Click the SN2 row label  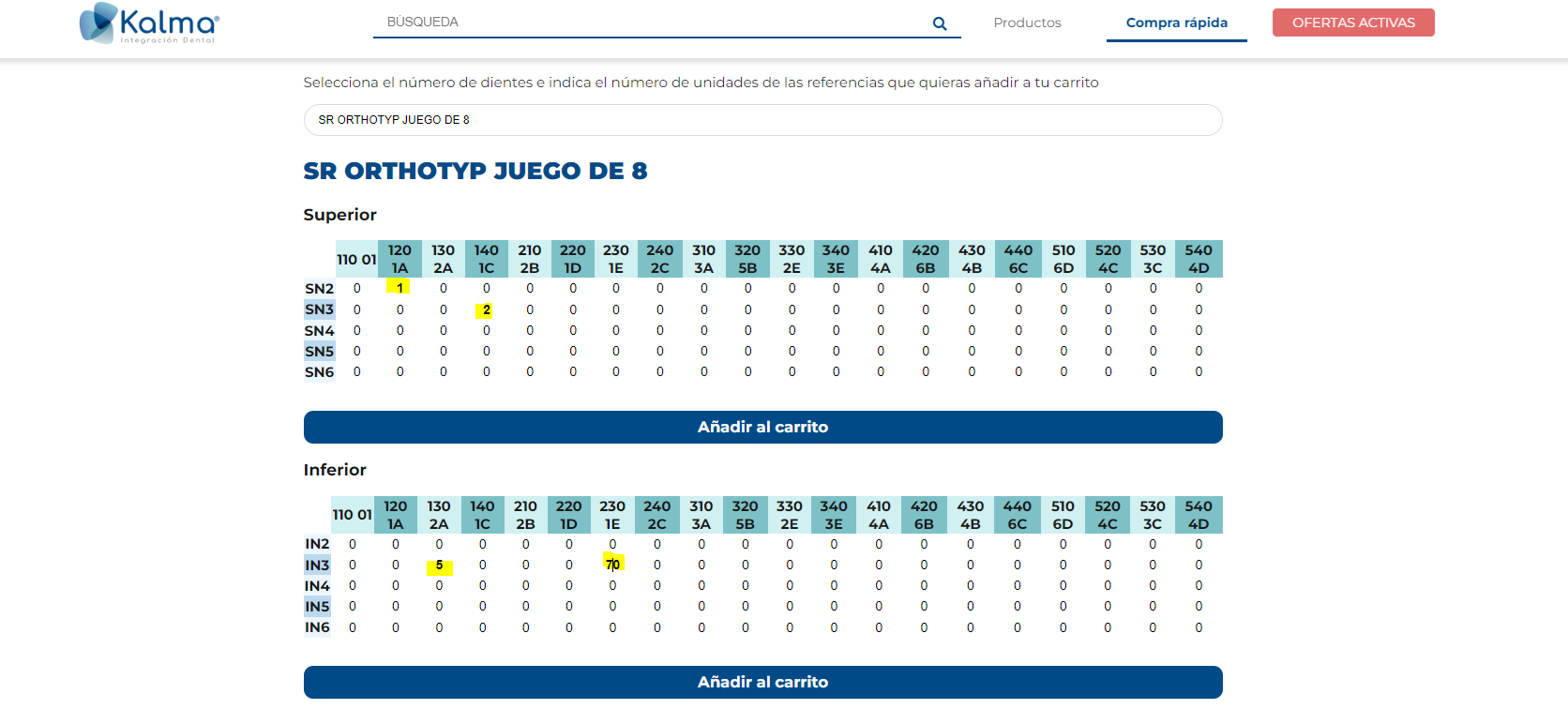tap(319, 289)
